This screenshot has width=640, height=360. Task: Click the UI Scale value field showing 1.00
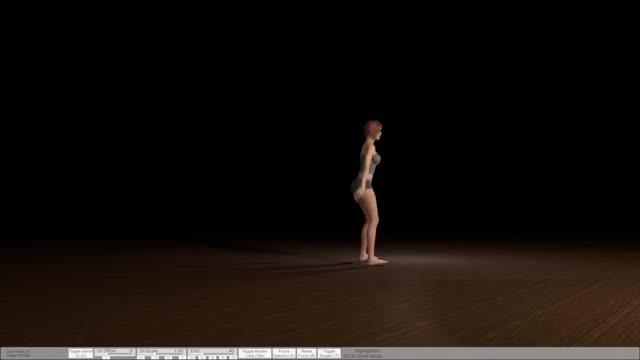click(x=178, y=351)
